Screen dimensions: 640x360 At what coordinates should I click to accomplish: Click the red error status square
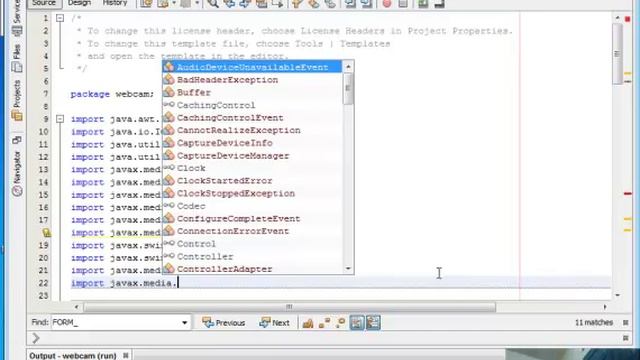pos(627,19)
